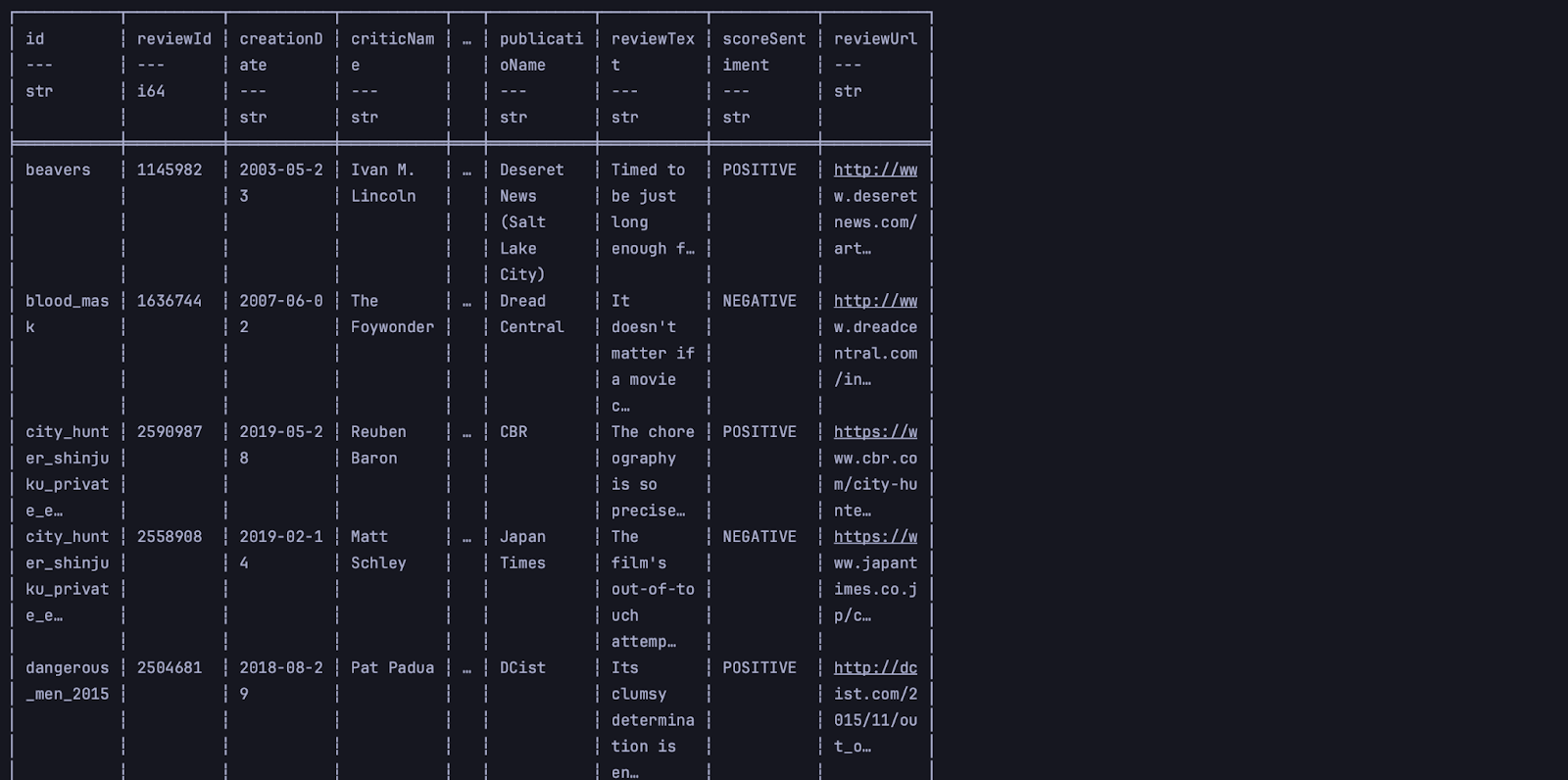The height and width of the screenshot is (780, 1568).
Task: Click the reviewId column header
Action: 173,39
